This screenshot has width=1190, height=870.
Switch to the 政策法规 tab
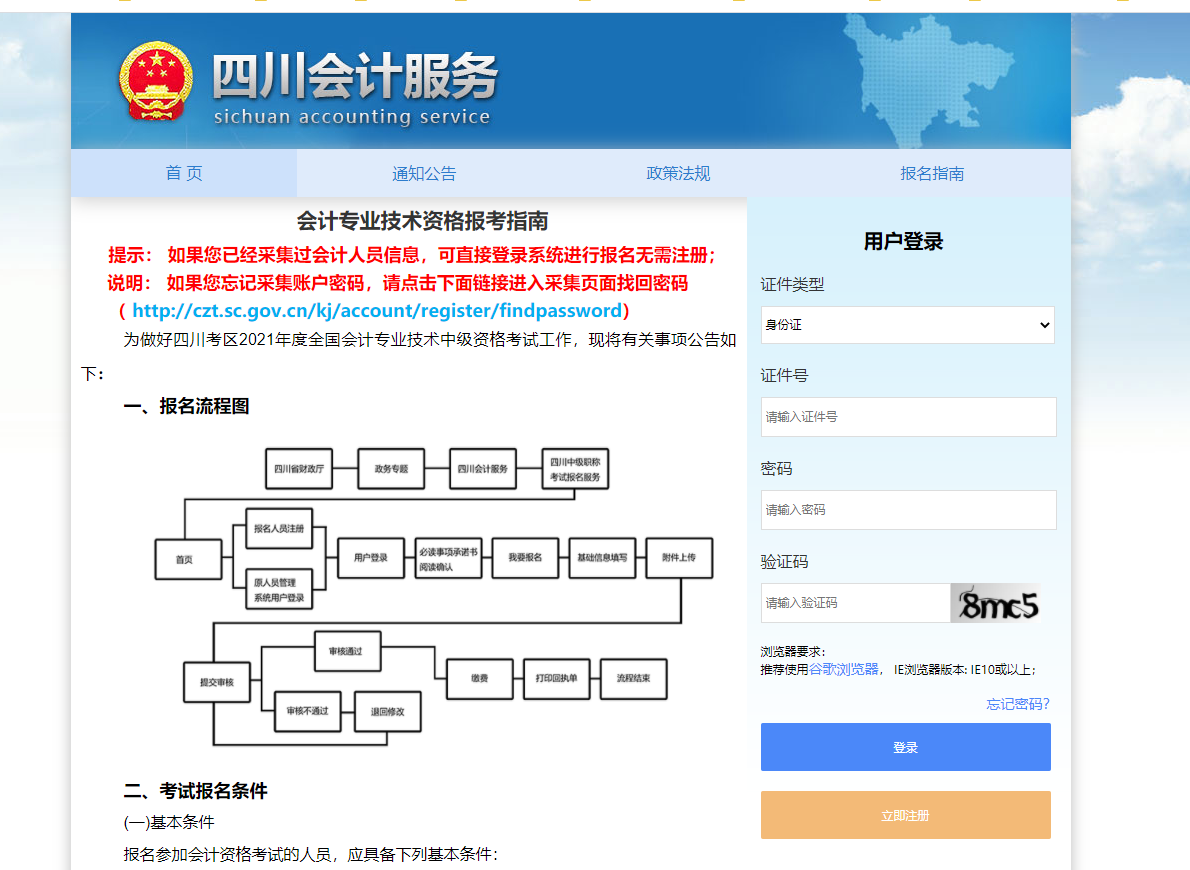[x=678, y=173]
